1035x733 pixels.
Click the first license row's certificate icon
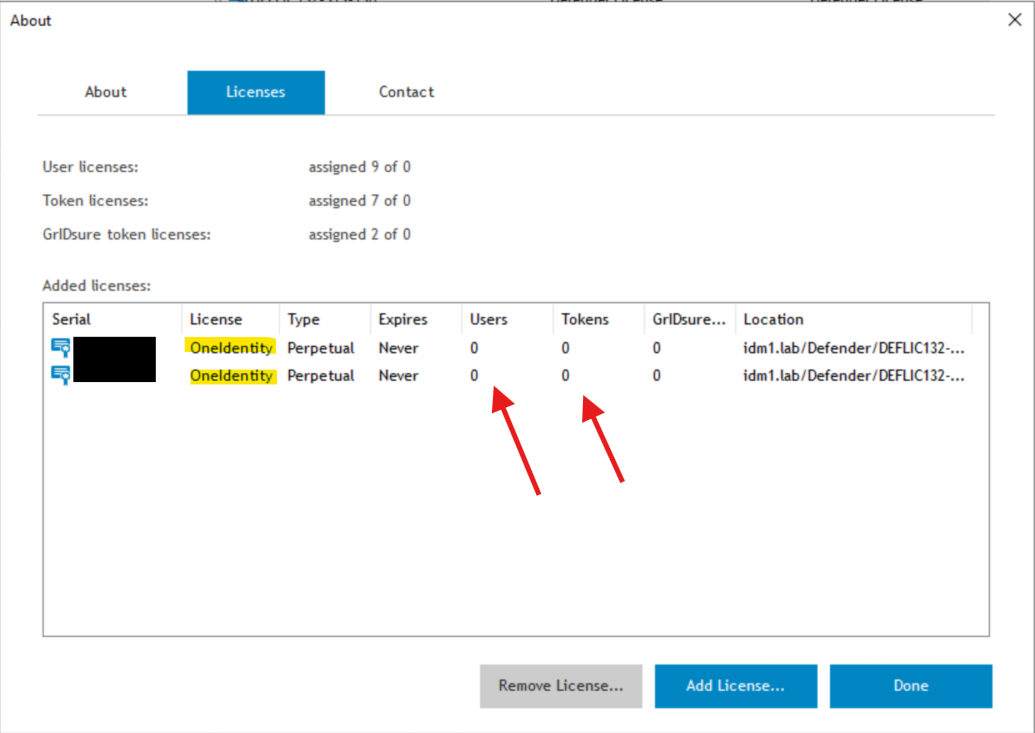click(x=61, y=348)
